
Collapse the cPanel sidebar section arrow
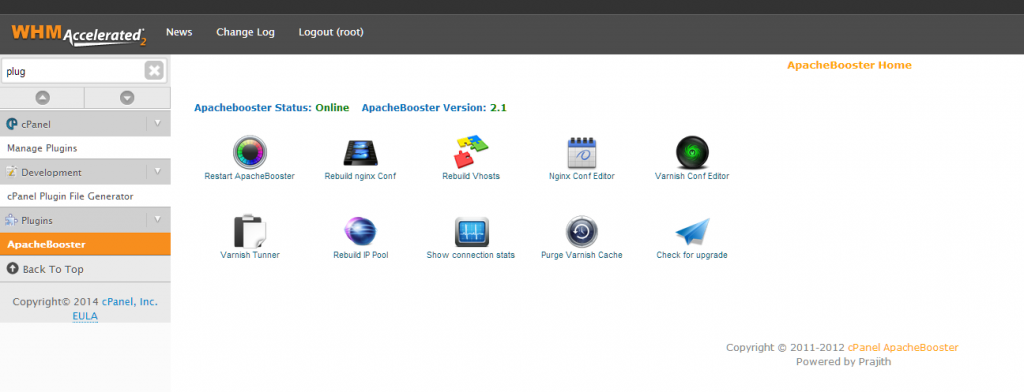coord(157,123)
